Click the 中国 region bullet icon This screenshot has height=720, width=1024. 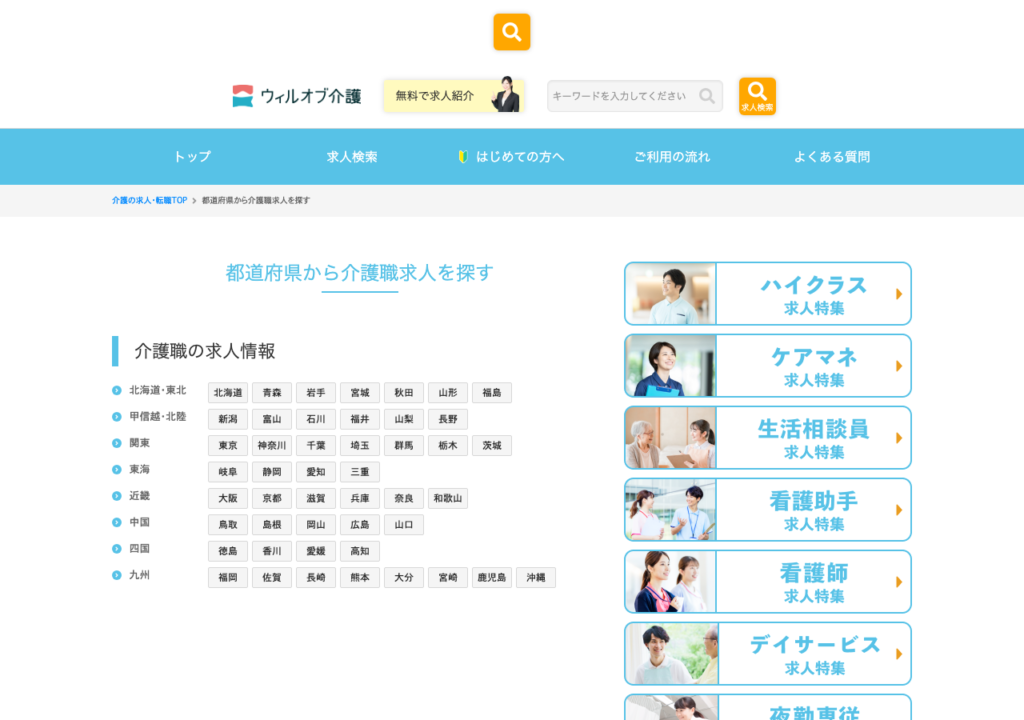point(117,523)
